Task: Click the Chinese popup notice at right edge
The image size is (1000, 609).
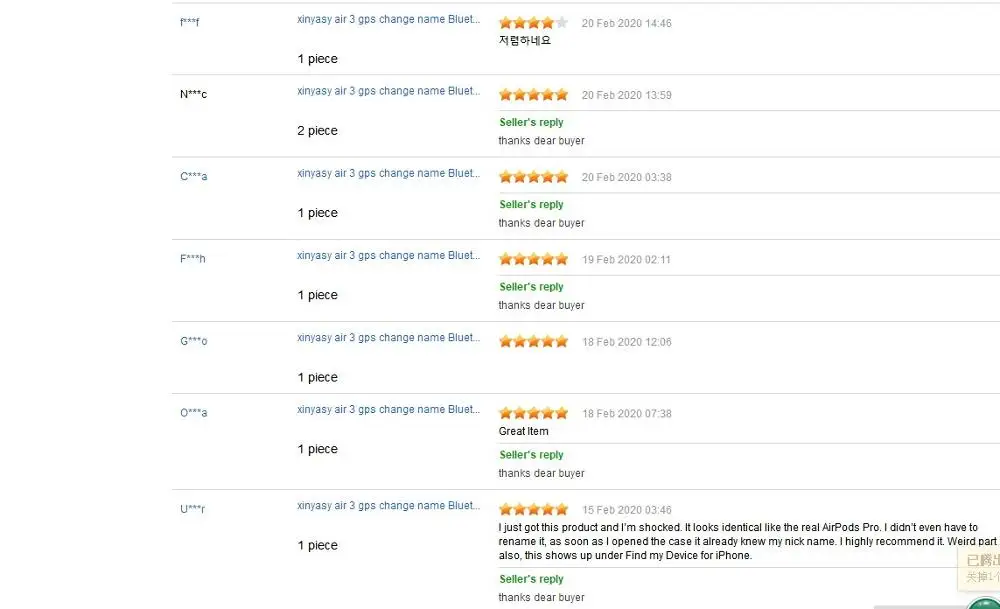Action: (x=980, y=568)
